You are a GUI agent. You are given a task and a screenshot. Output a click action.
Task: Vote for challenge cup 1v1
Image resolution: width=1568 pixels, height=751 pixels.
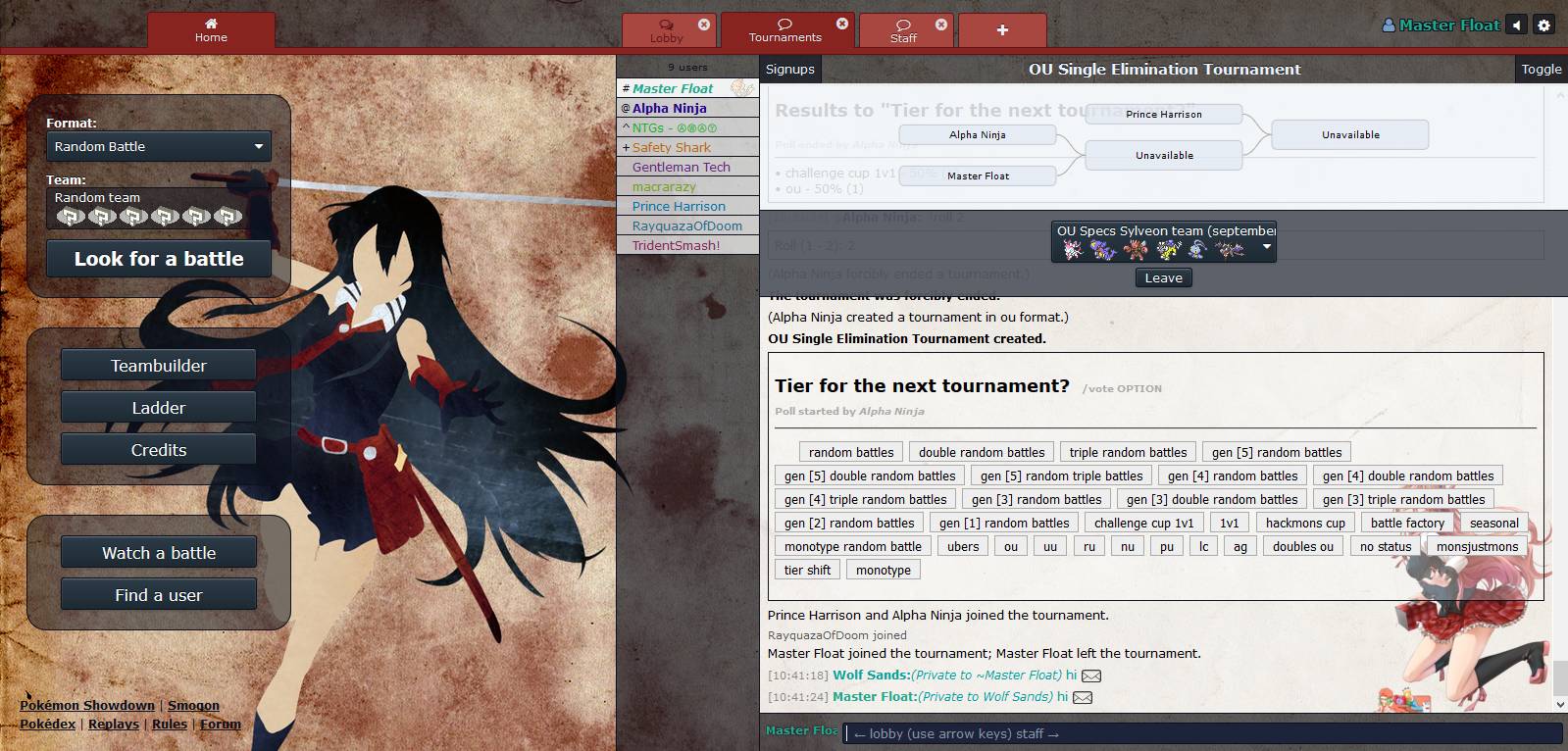click(x=1143, y=523)
